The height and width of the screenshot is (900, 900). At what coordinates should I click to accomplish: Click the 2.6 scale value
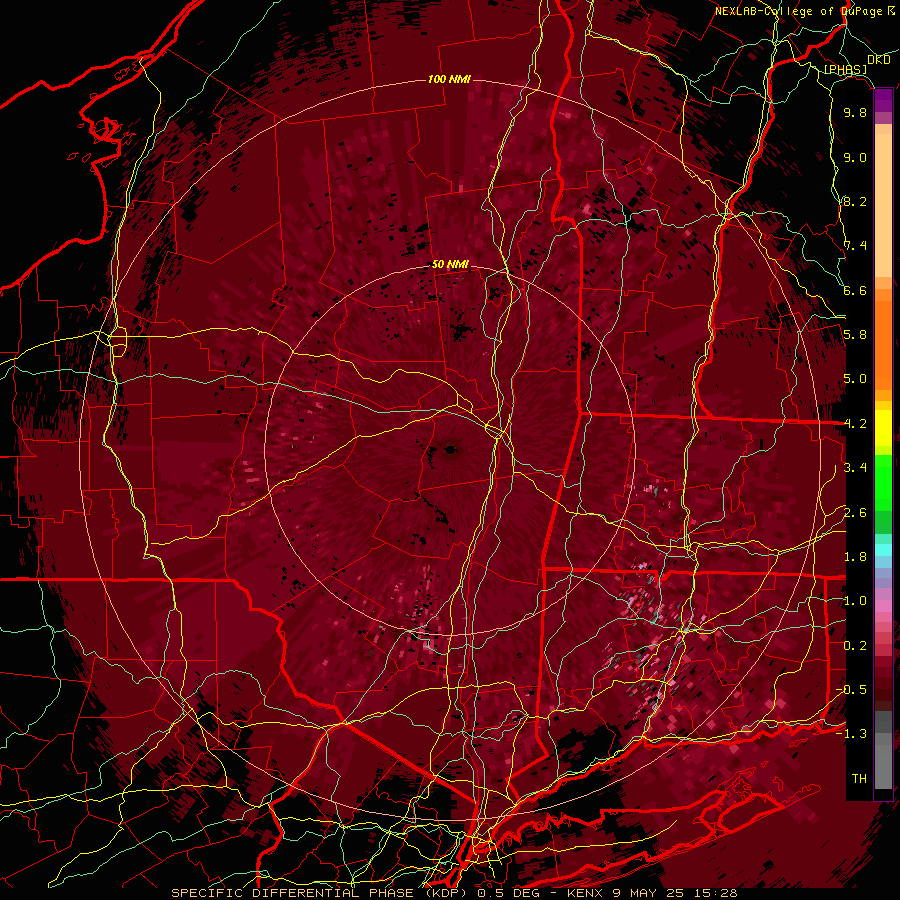(855, 513)
